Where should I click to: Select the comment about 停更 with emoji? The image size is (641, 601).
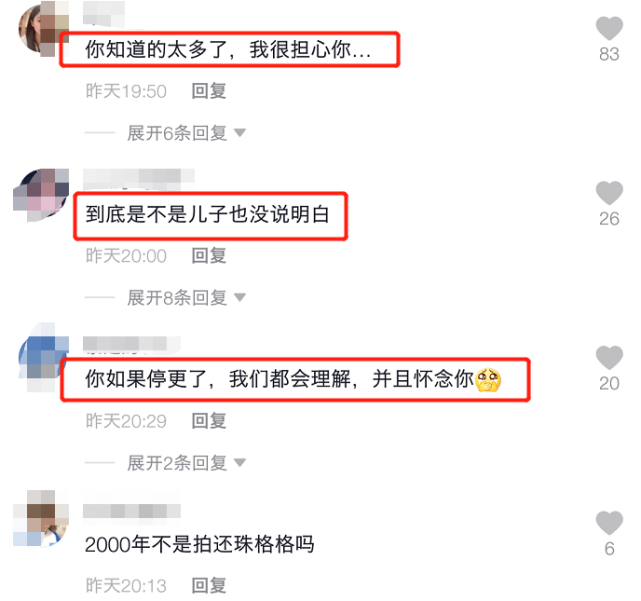293,379
